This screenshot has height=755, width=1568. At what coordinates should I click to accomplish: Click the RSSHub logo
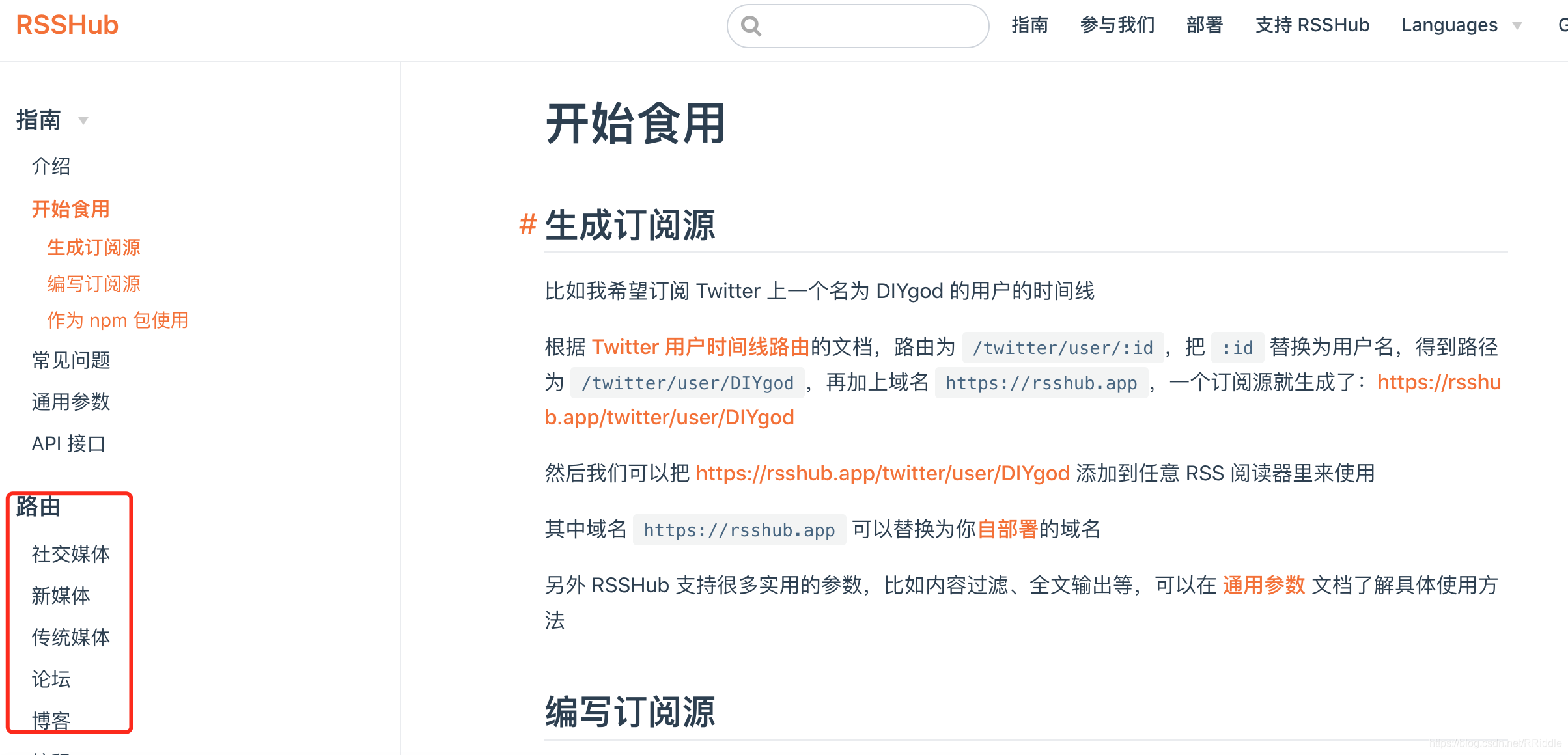pyautogui.click(x=66, y=24)
